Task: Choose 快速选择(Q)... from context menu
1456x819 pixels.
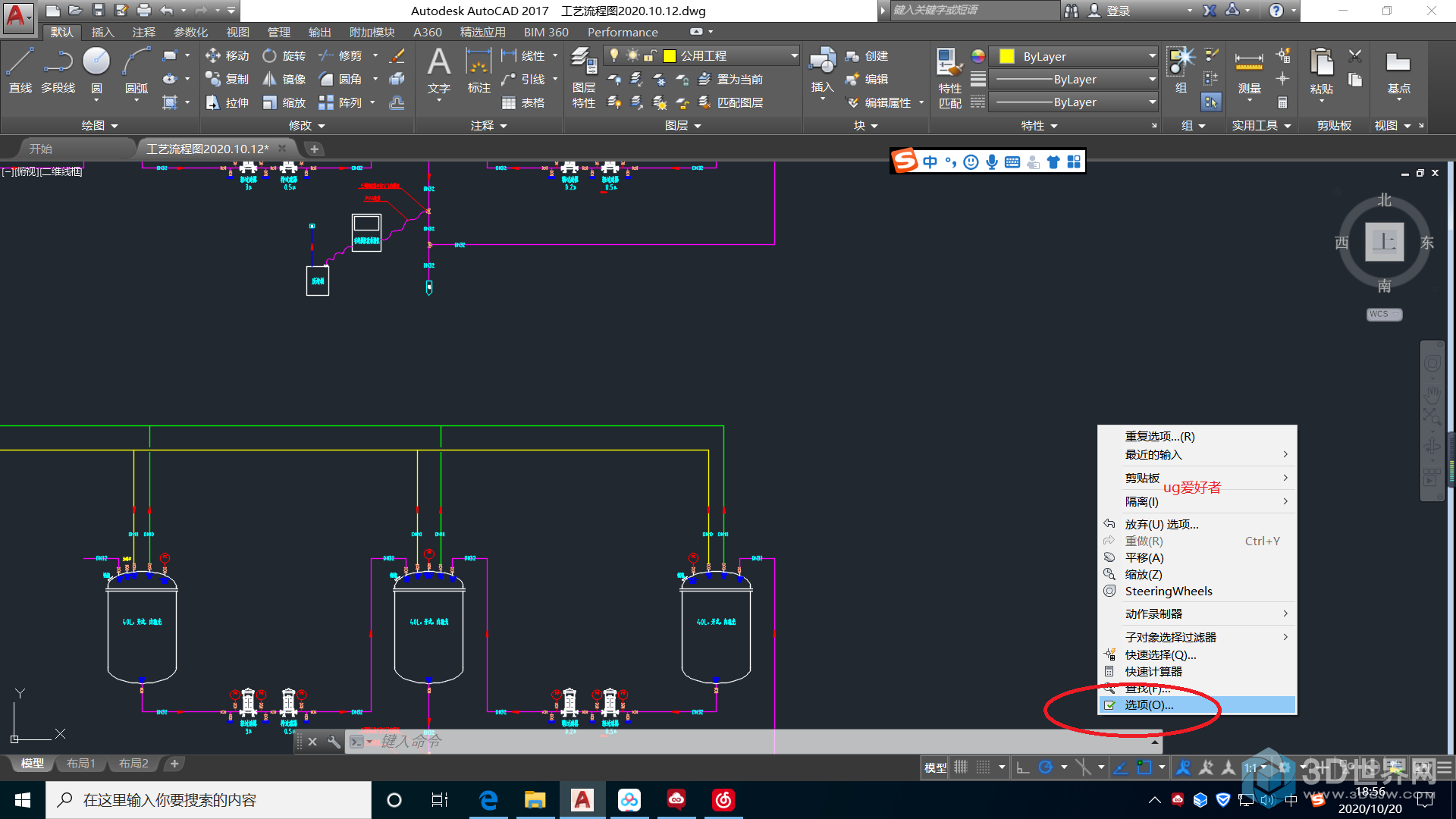Action: click(1197, 655)
